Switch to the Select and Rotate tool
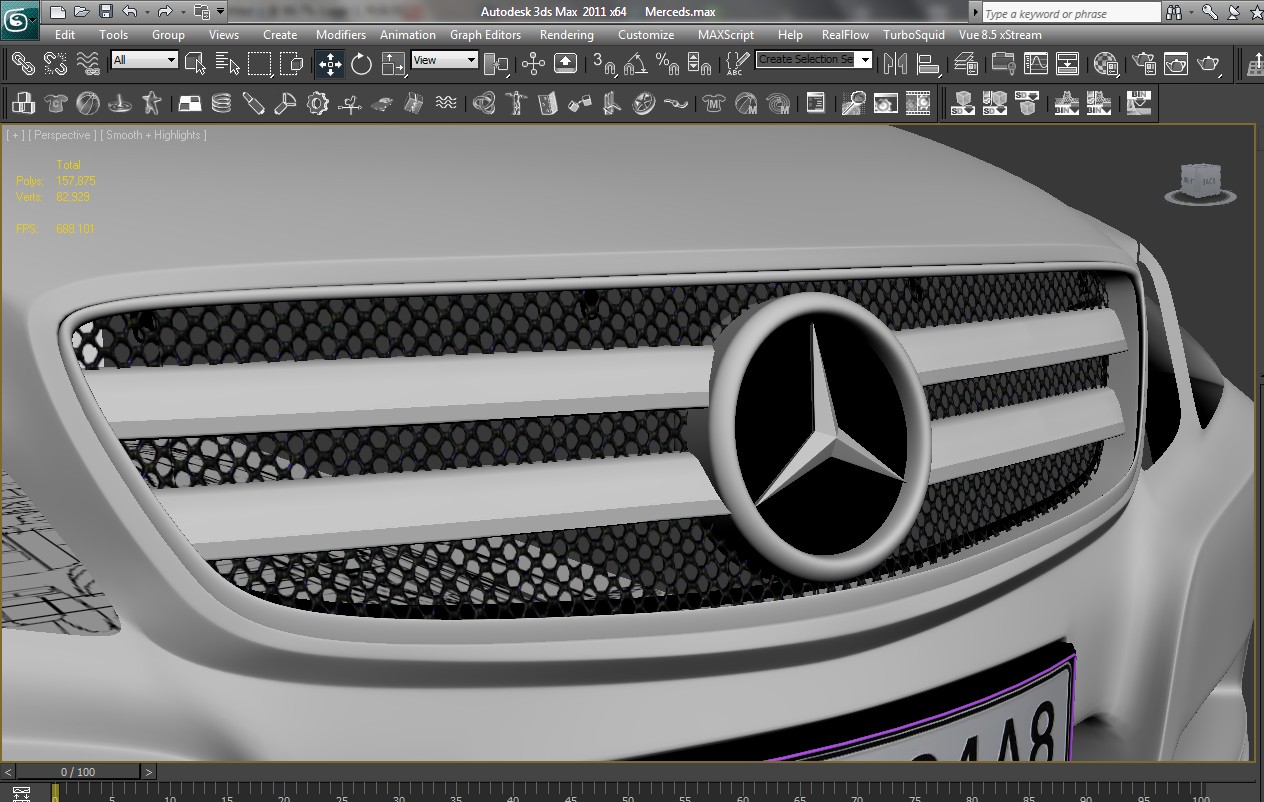 361,64
